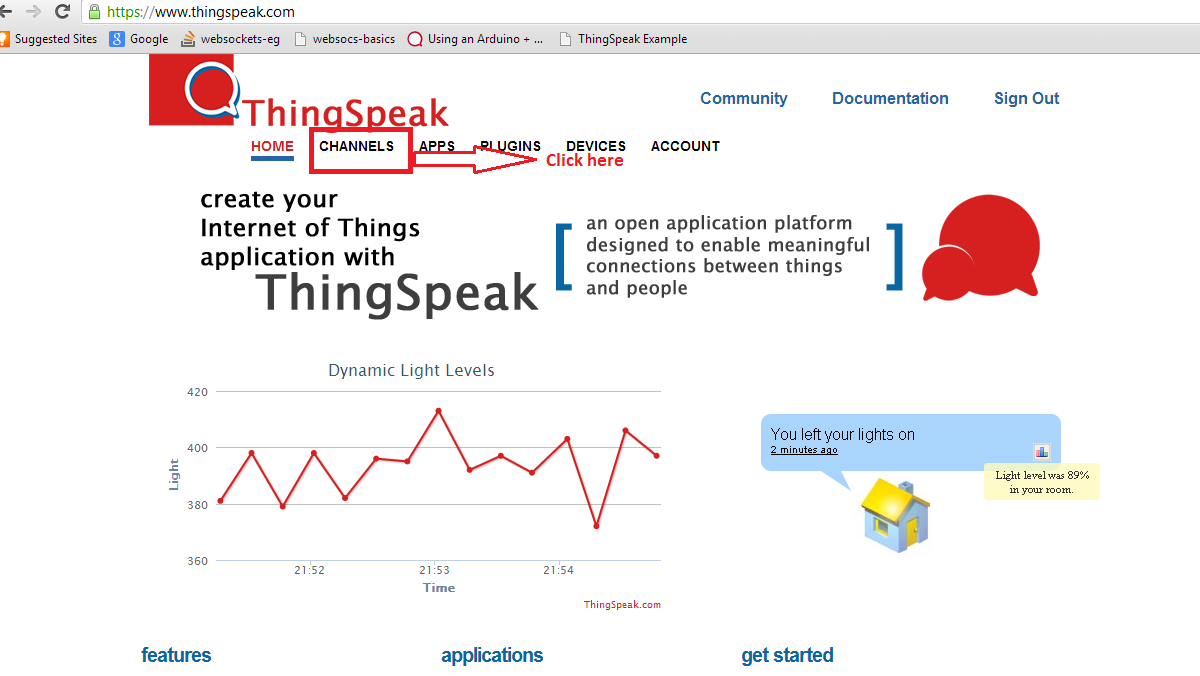Open the PLUGINS section
1200x676 pixels.
coord(509,146)
